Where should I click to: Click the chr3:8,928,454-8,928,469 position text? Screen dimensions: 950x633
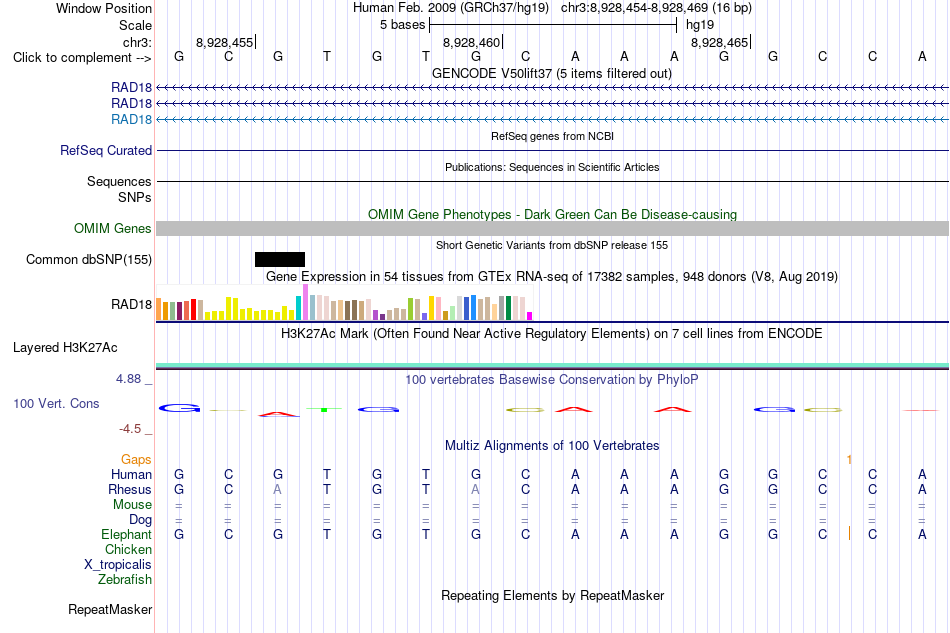656,8
